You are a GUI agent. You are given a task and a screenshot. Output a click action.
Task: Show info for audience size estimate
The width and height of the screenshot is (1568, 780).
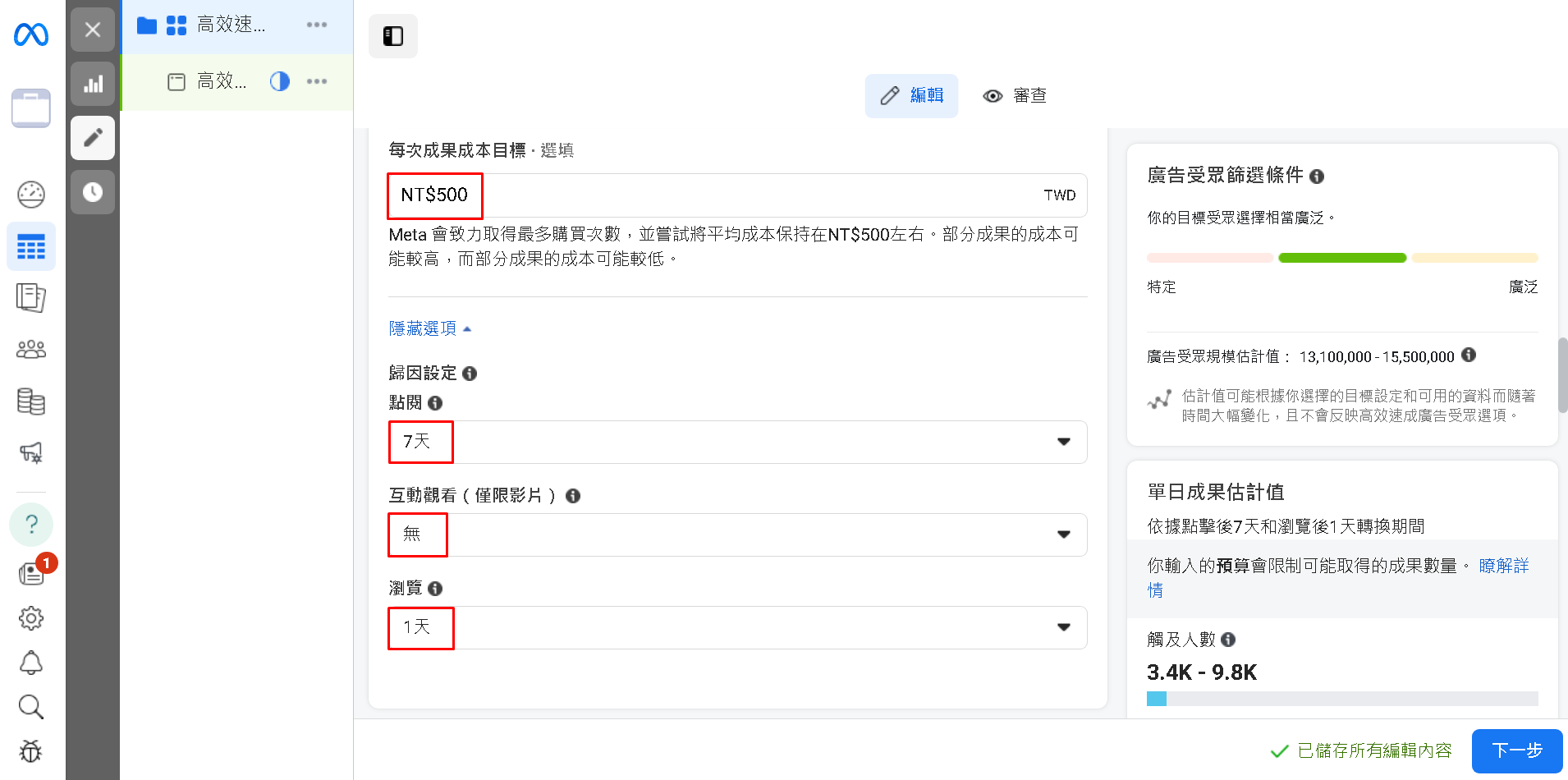click(x=1469, y=355)
